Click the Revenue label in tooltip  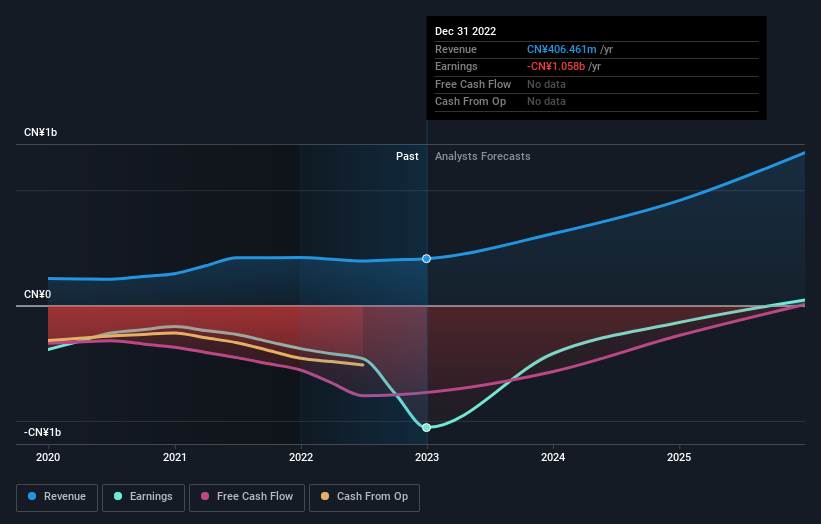[456, 49]
